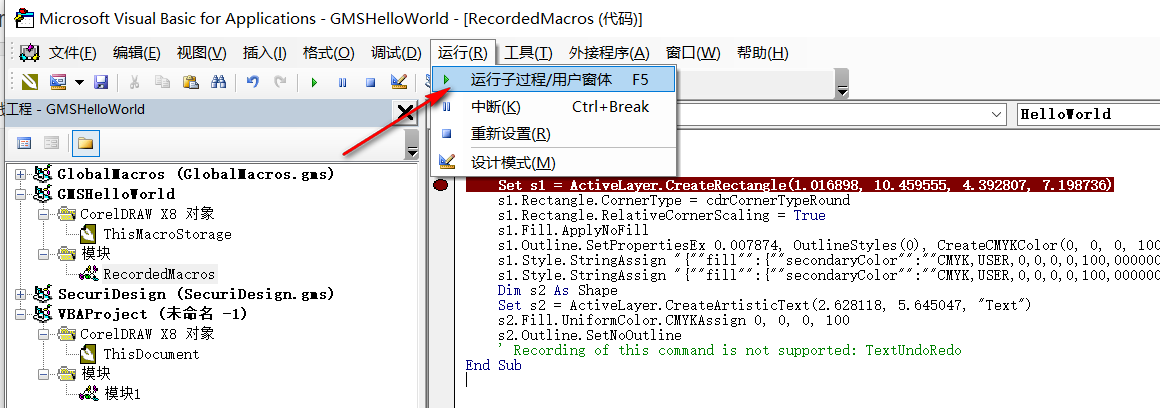Open the 文件(F) menu
The width and height of the screenshot is (1160, 408).
click(72, 52)
